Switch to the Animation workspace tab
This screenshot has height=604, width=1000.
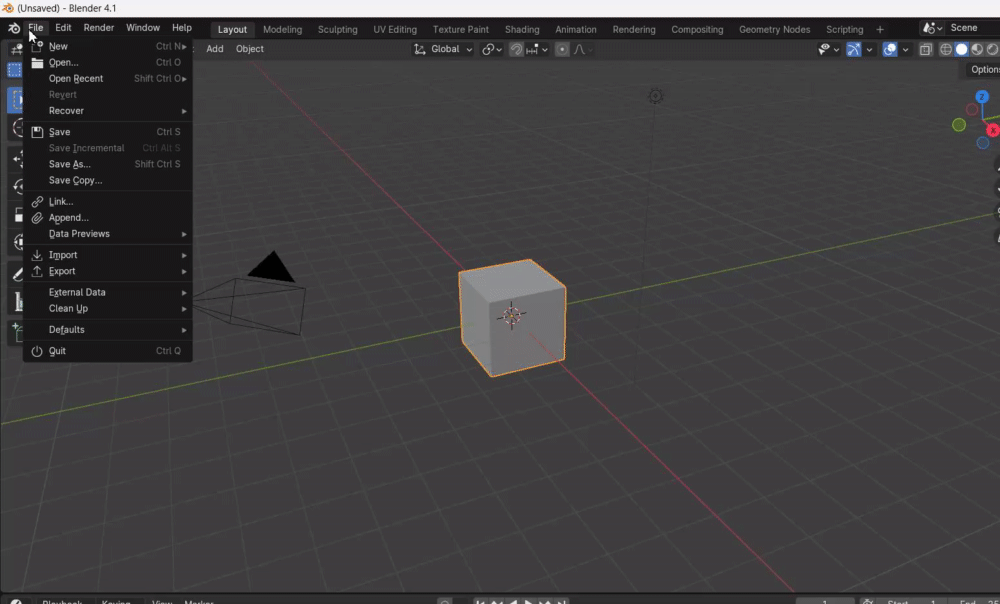pos(576,29)
